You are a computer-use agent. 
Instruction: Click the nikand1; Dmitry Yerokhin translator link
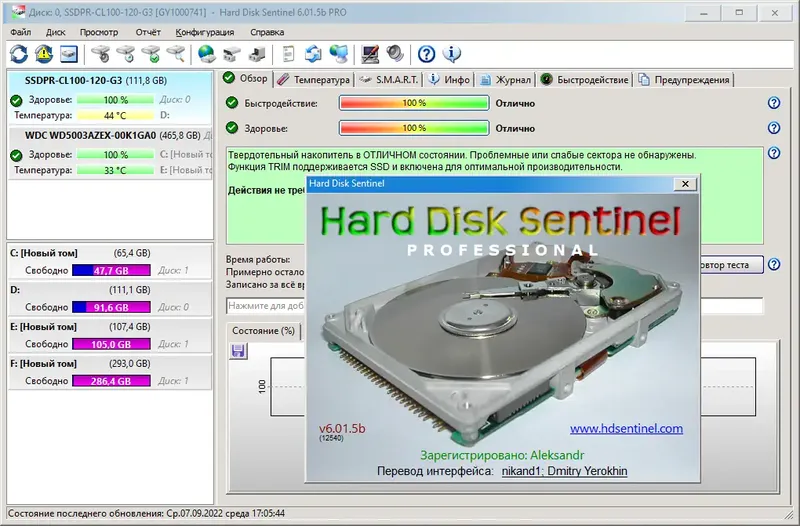[564, 471]
